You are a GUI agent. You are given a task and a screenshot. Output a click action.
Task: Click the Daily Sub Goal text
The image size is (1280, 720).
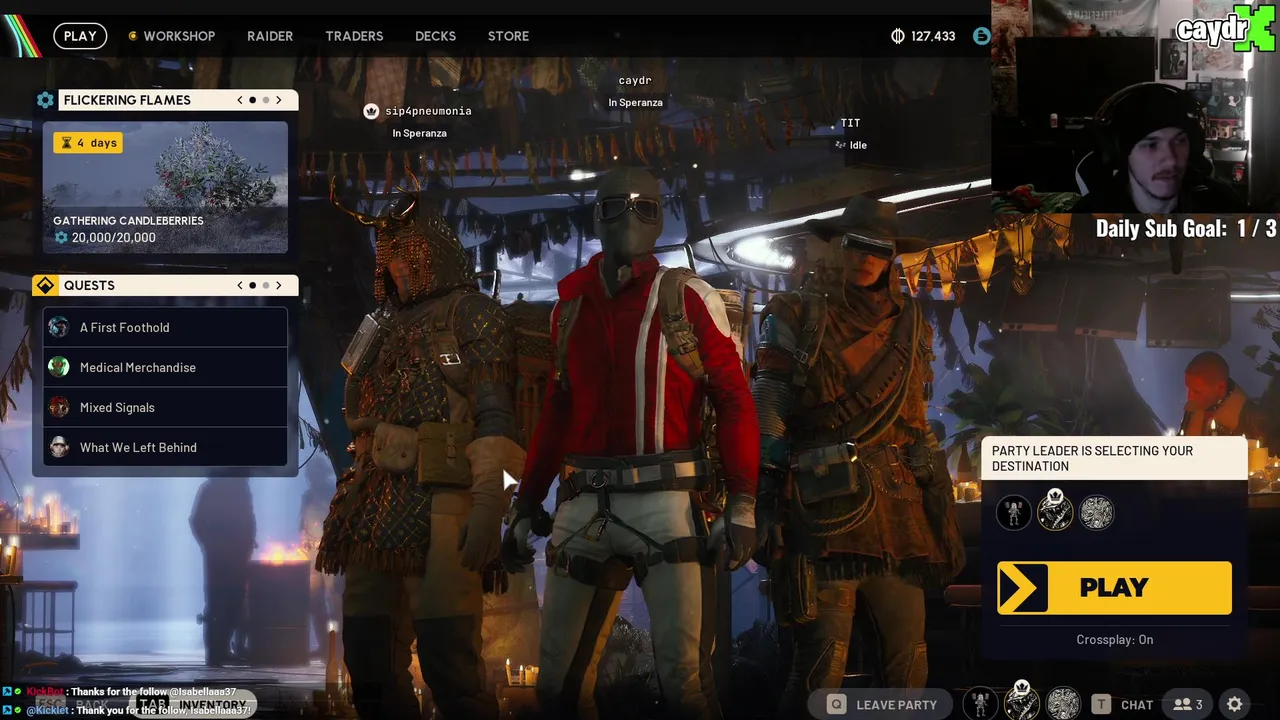tap(1186, 228)
